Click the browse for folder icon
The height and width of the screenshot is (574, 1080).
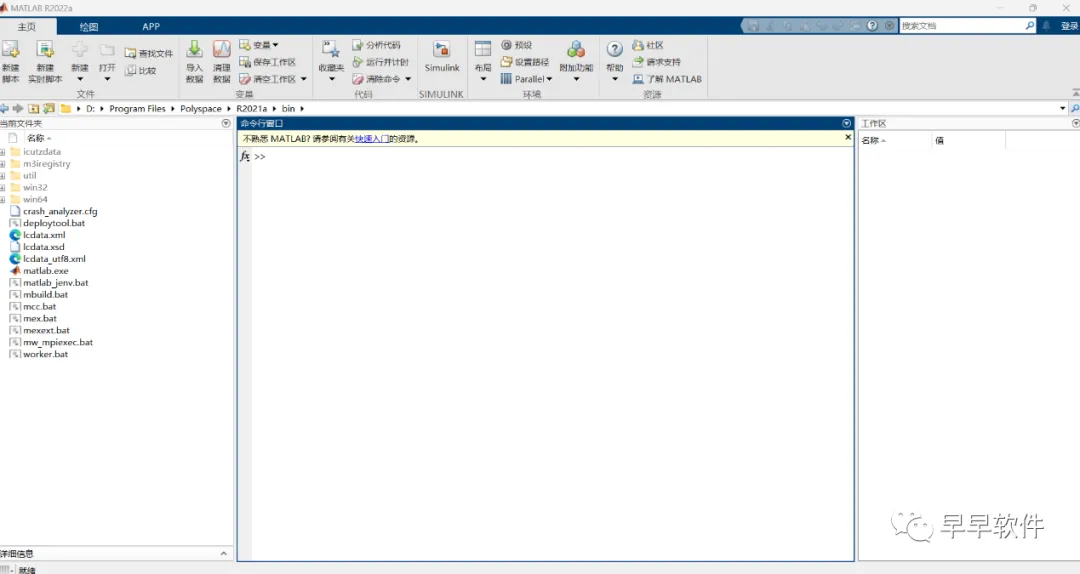click(x=49, y=108)
